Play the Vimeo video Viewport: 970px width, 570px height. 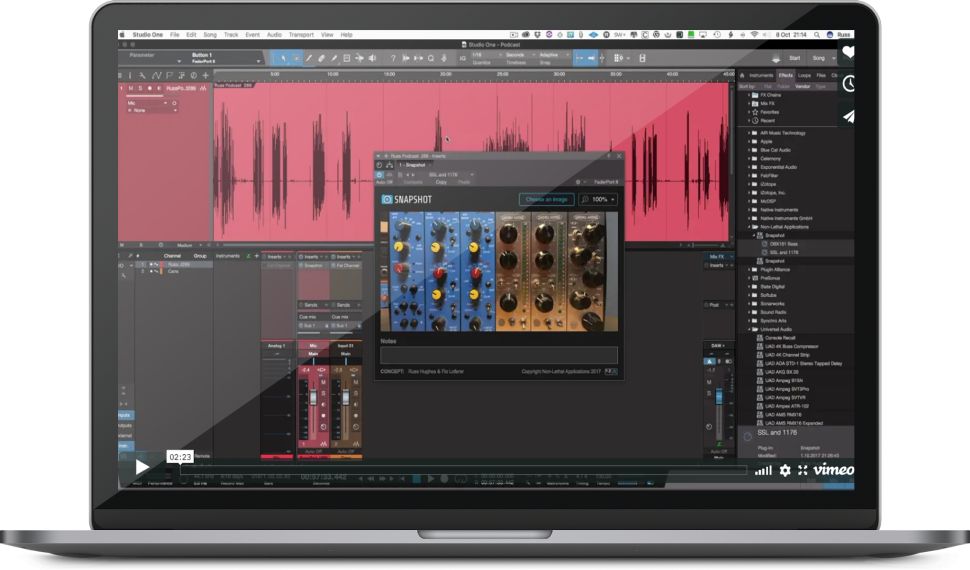[x=142, y=467]
